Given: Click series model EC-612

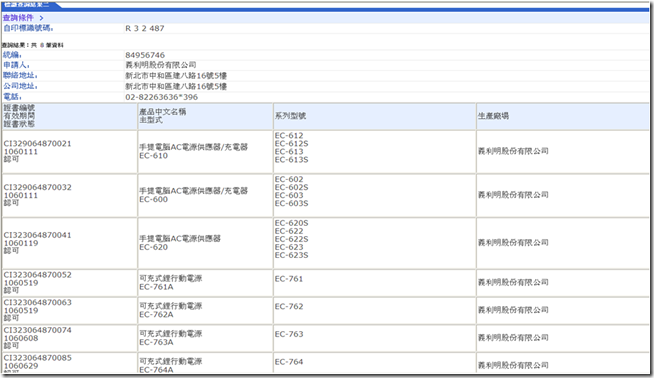Looking at the screenshot, I should (x=289, y=136).
